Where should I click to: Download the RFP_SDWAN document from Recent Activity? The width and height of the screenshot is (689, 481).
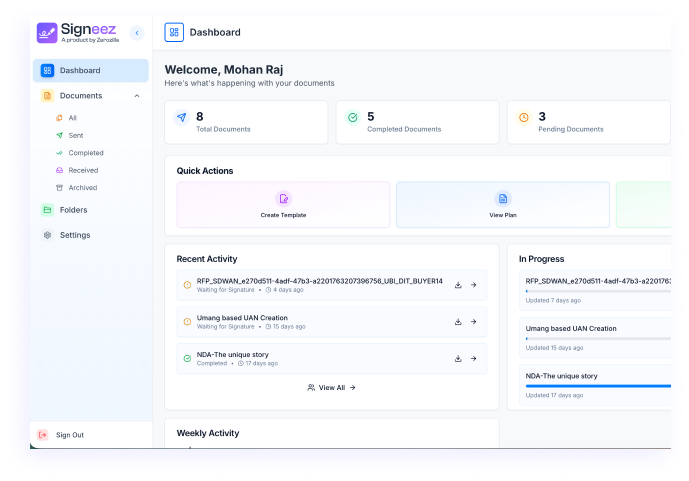point(458,285)
